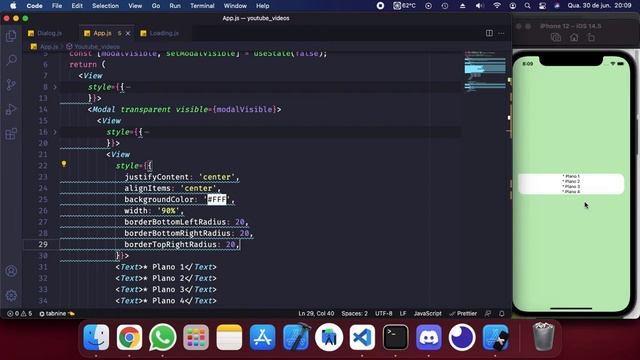Open Notes from the Dock

click(x=229, y=338)
